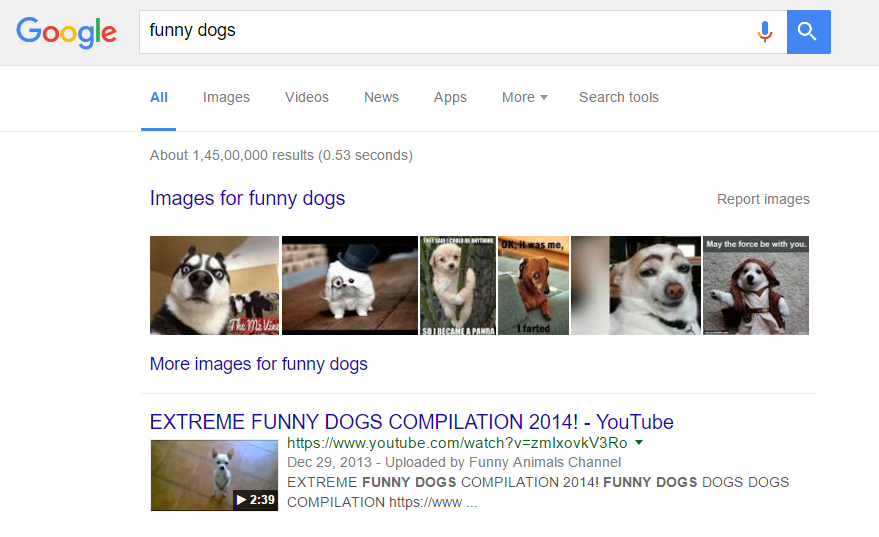The height and width of the screenshot is (537, 879).
Task: Expand the More dropdown menu
Action: (x=524, y=98)
